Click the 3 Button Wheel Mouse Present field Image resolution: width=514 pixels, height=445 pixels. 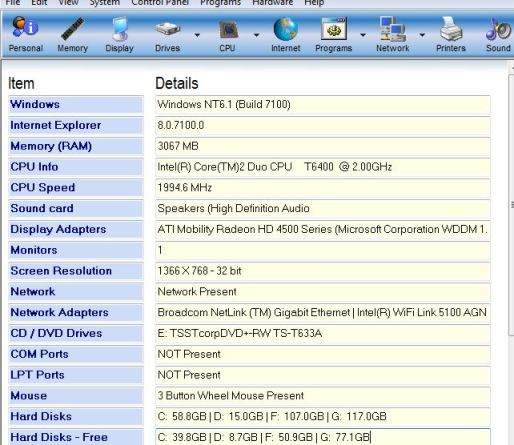point(323,396)
